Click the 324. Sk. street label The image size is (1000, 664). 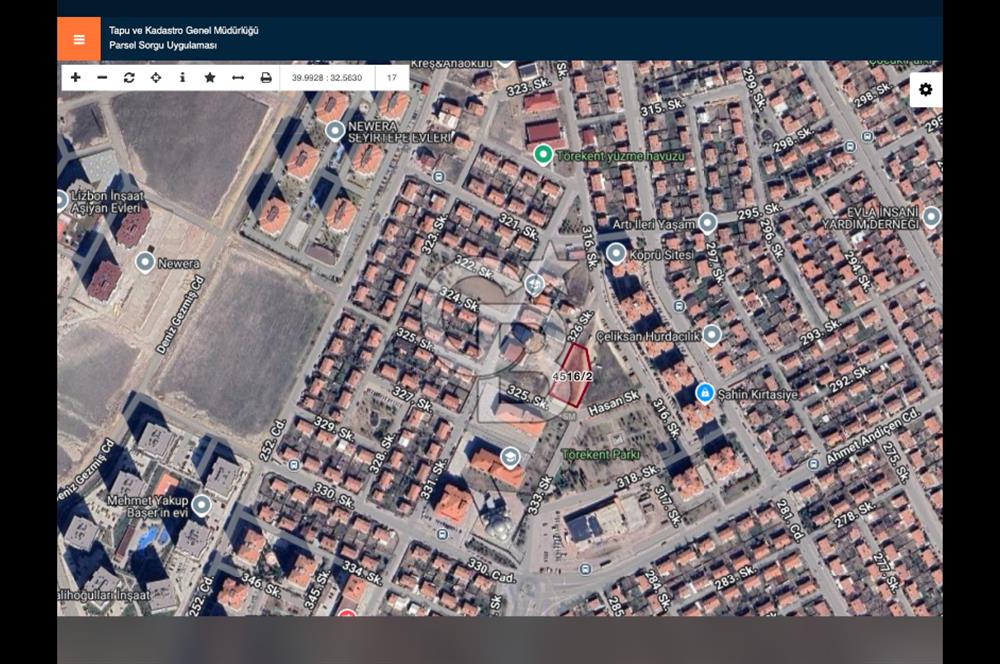point(460,299)
